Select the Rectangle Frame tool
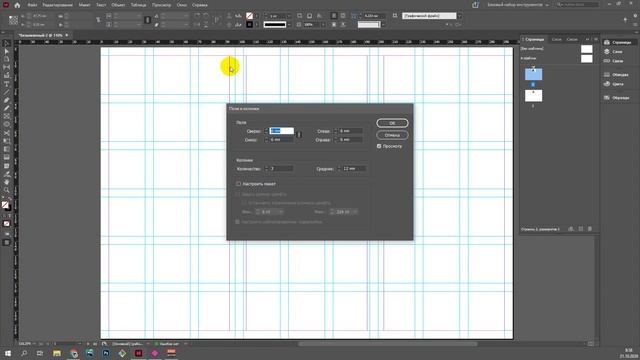The width and height of the screenshot is (640, 360). (x=7, y=117)
